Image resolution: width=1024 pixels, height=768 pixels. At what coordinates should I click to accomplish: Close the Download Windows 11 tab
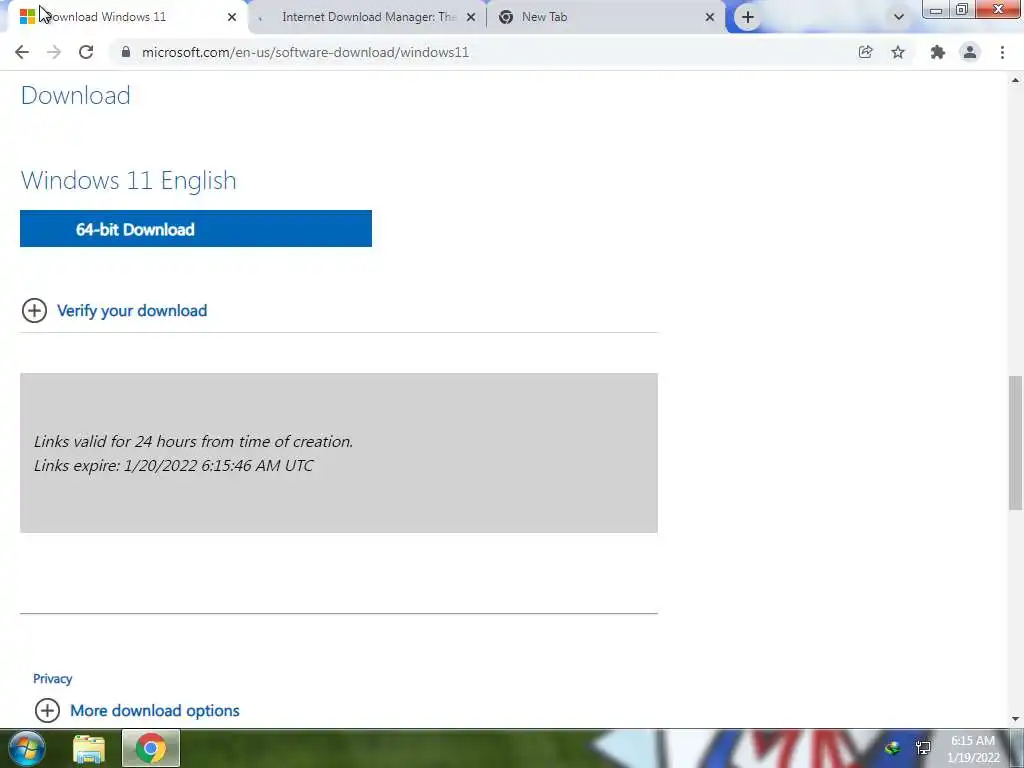pos(232,17)
